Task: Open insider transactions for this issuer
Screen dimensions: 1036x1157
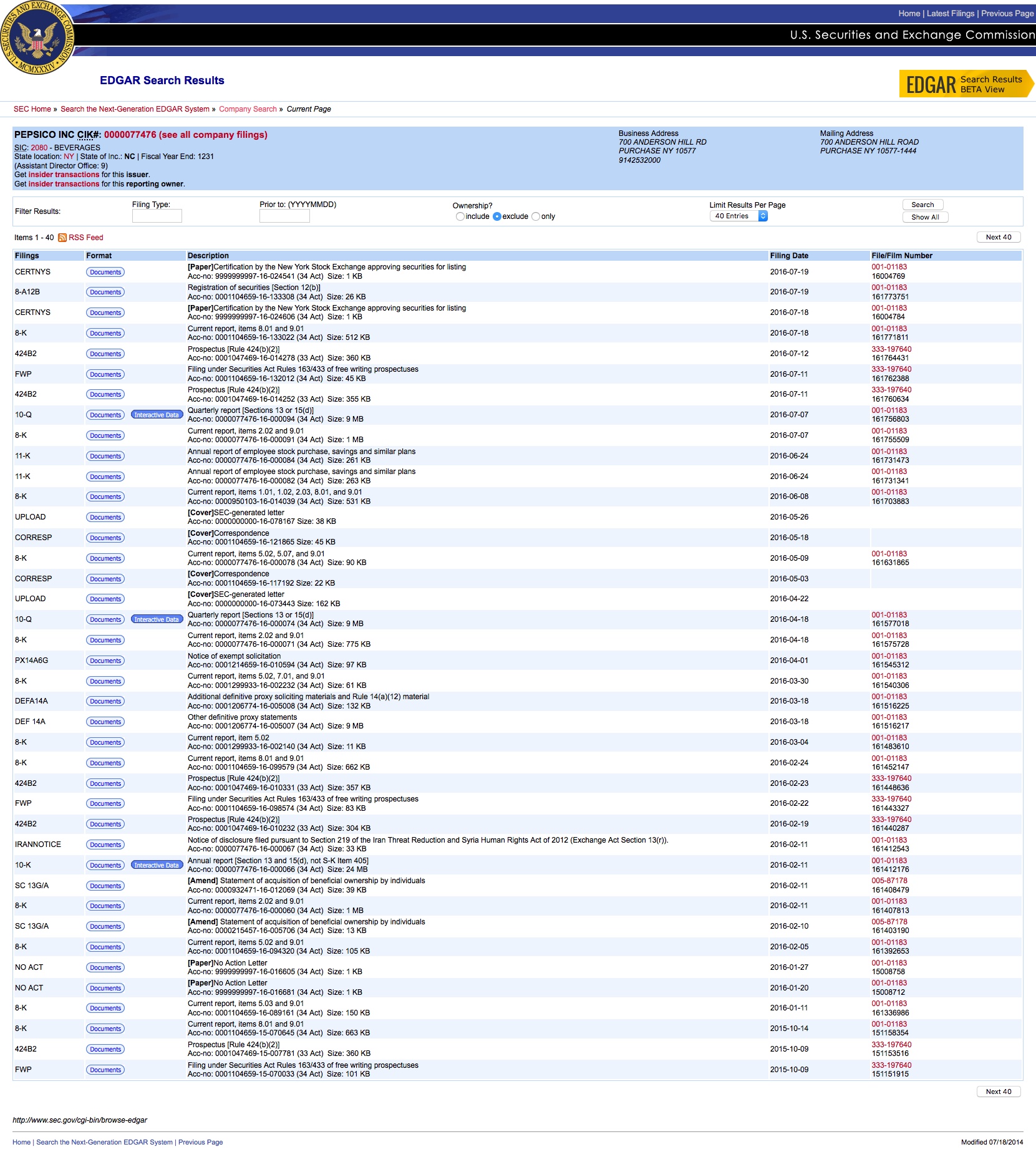Action: [64, 175]
